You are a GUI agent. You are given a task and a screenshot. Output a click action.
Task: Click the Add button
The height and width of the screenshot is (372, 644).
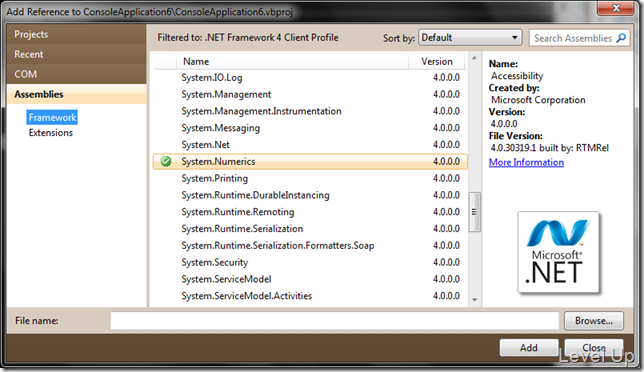[x=529, y=348]
